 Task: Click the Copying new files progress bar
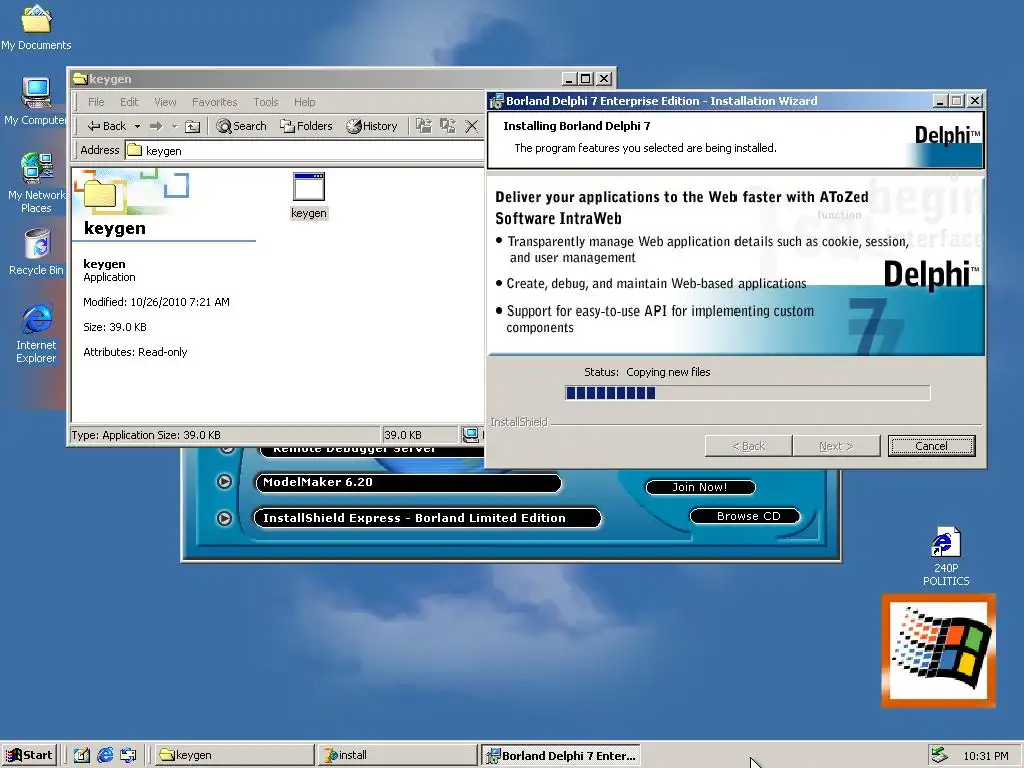pos(748,392)
